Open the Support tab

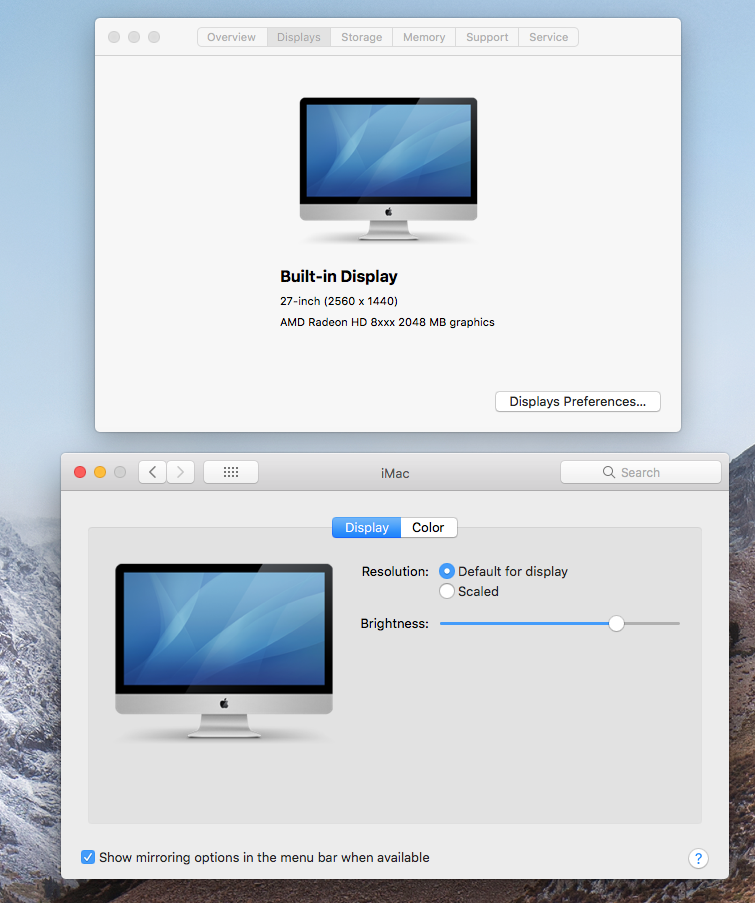487,37
